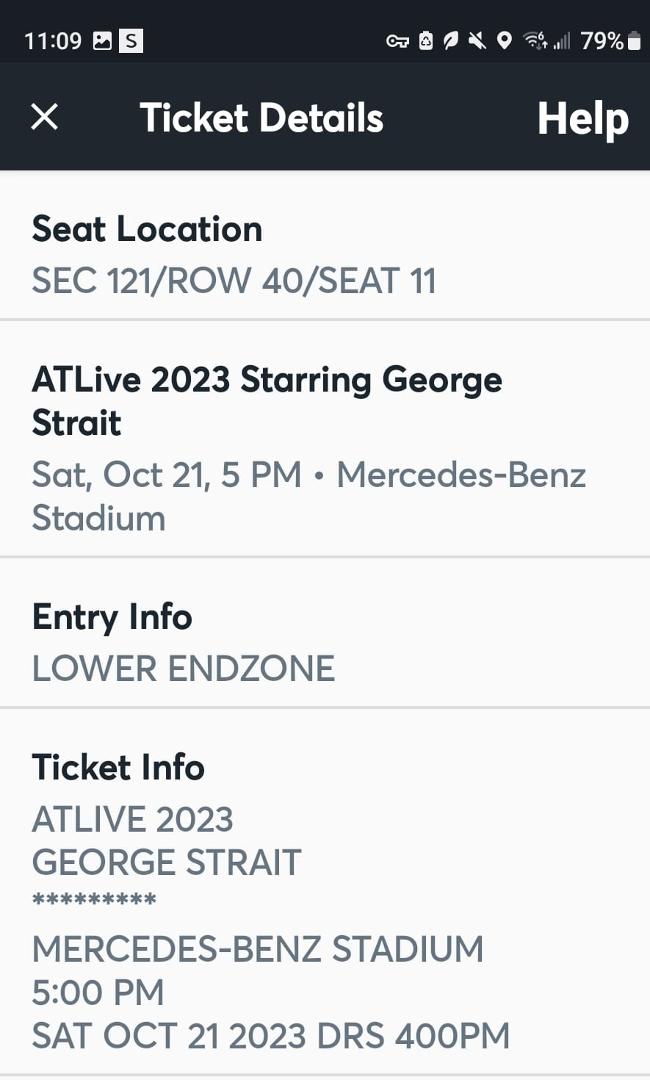
Task: Tap the battery saver recycle icon
Action: tap(426, 41)
